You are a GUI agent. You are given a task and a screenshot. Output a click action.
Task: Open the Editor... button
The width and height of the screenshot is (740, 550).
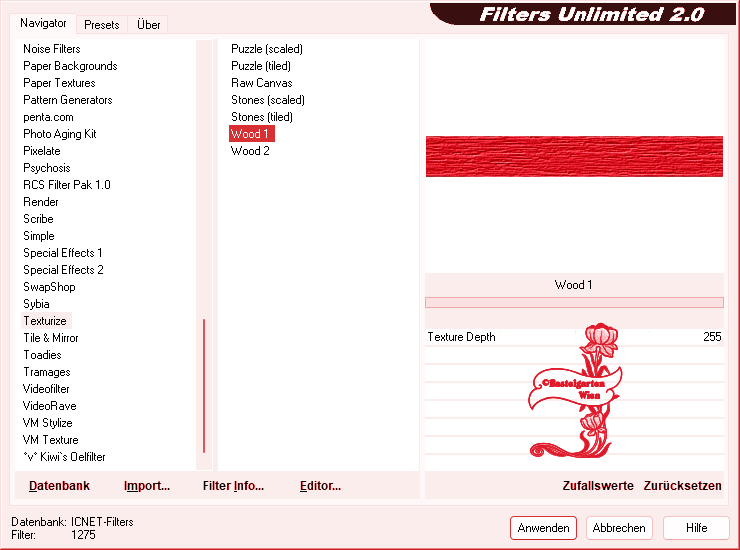[320, 486]
